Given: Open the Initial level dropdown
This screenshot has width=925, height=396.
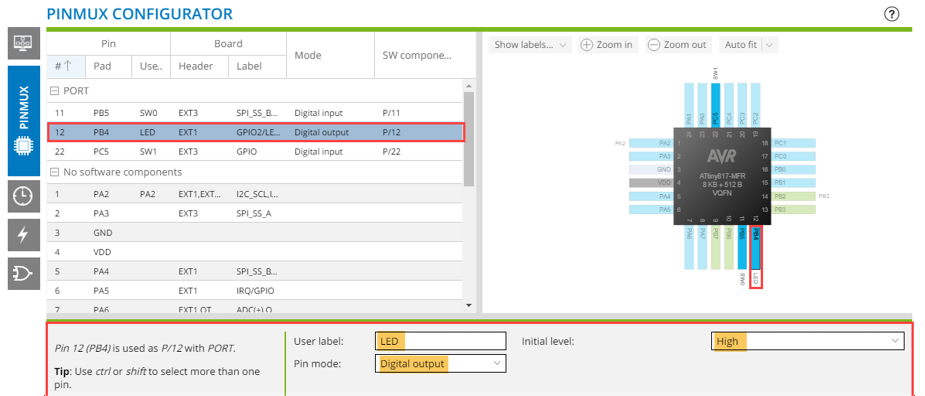Looking at the screenshot, I should click(x=807, y=341).
